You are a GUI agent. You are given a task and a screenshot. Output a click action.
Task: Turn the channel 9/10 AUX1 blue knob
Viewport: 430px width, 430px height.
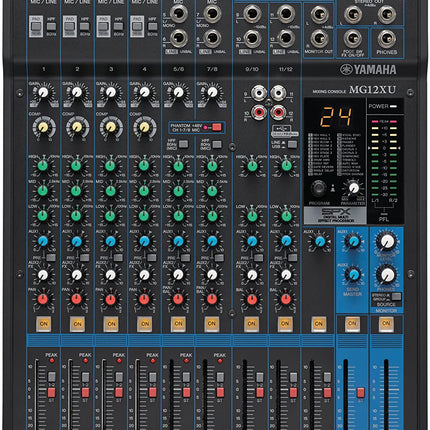click(252, 241)
